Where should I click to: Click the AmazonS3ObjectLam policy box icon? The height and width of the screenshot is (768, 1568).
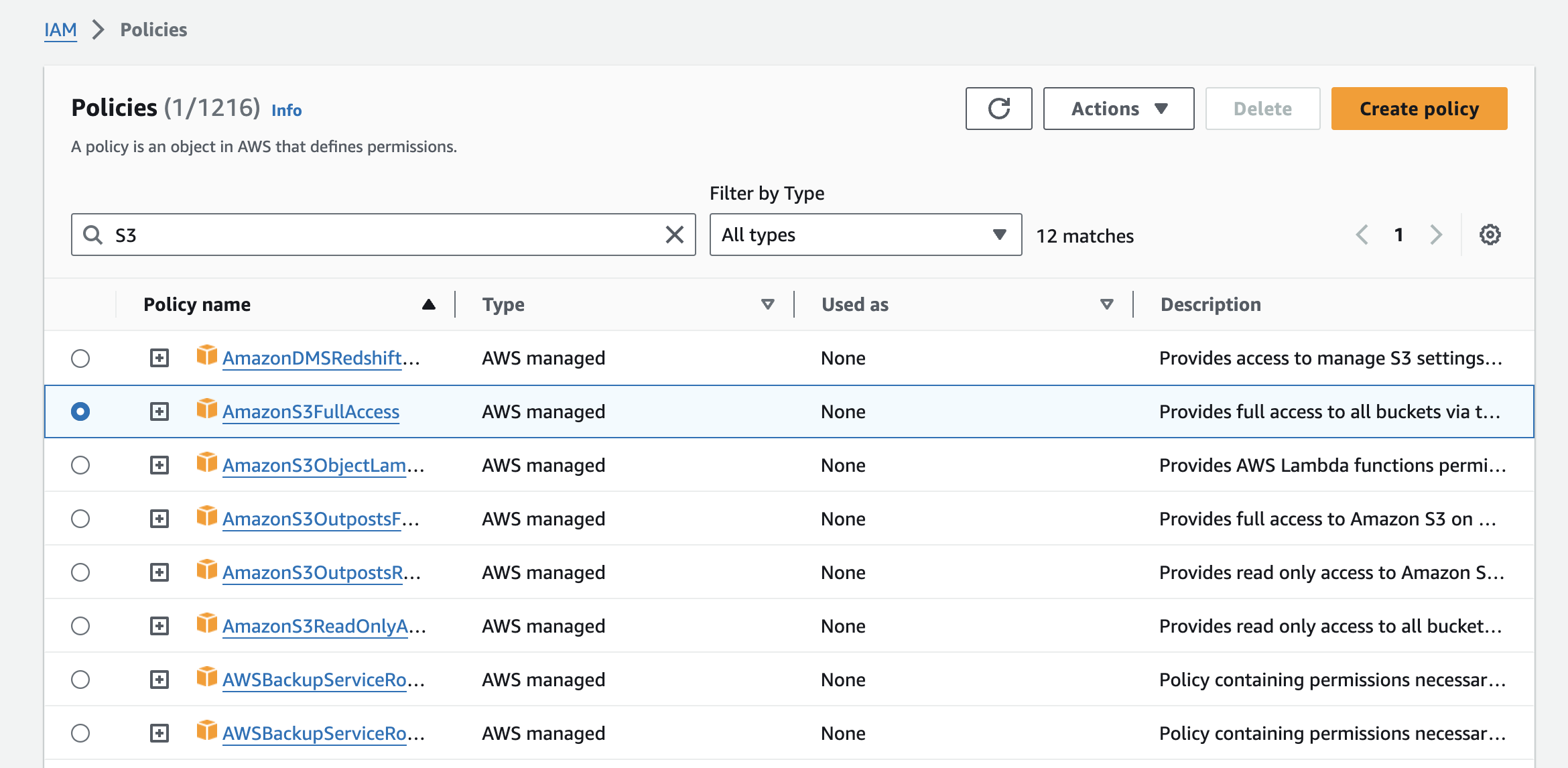pos(206,462)
